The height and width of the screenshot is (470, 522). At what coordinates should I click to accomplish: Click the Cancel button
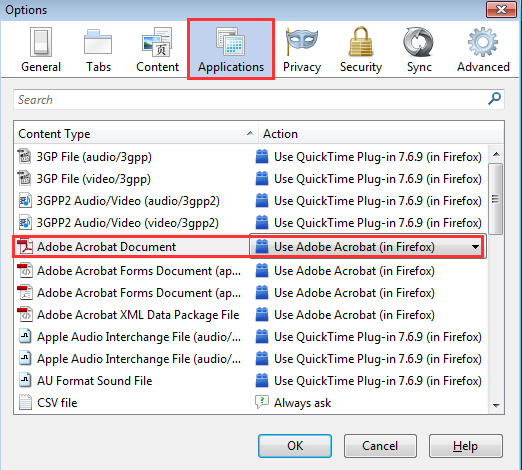380,446
